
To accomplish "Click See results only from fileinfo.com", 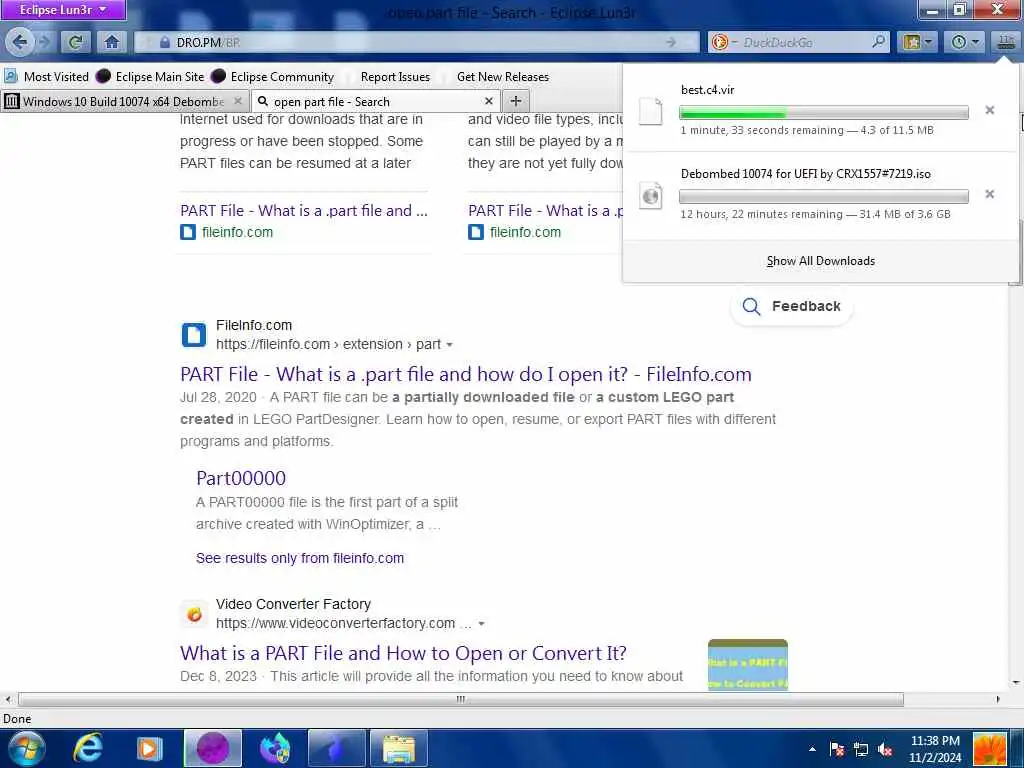I will [x=300, y=558].
